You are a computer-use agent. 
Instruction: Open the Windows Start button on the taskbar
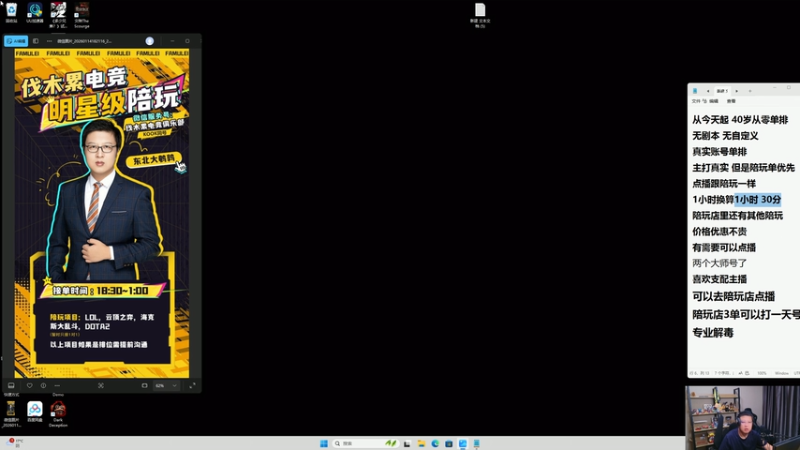click(323, 443)
